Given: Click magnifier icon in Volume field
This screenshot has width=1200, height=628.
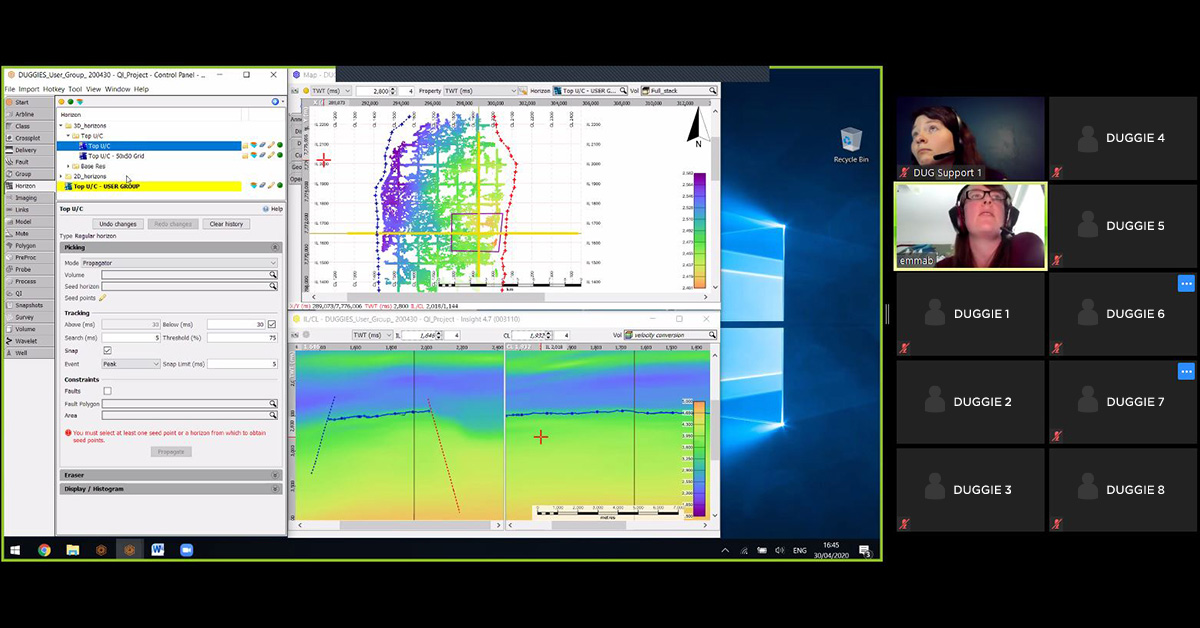Looking at the screenshot, I should pyautogui.click(x=273, y=274).
